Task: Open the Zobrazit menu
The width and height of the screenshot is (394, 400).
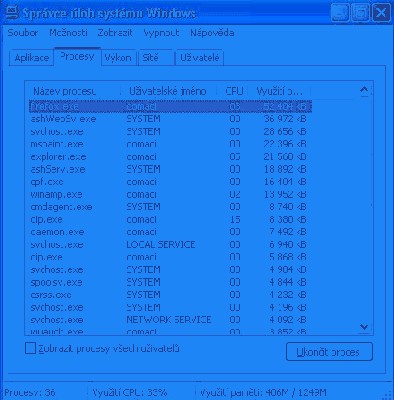Action: click(115, 33)
